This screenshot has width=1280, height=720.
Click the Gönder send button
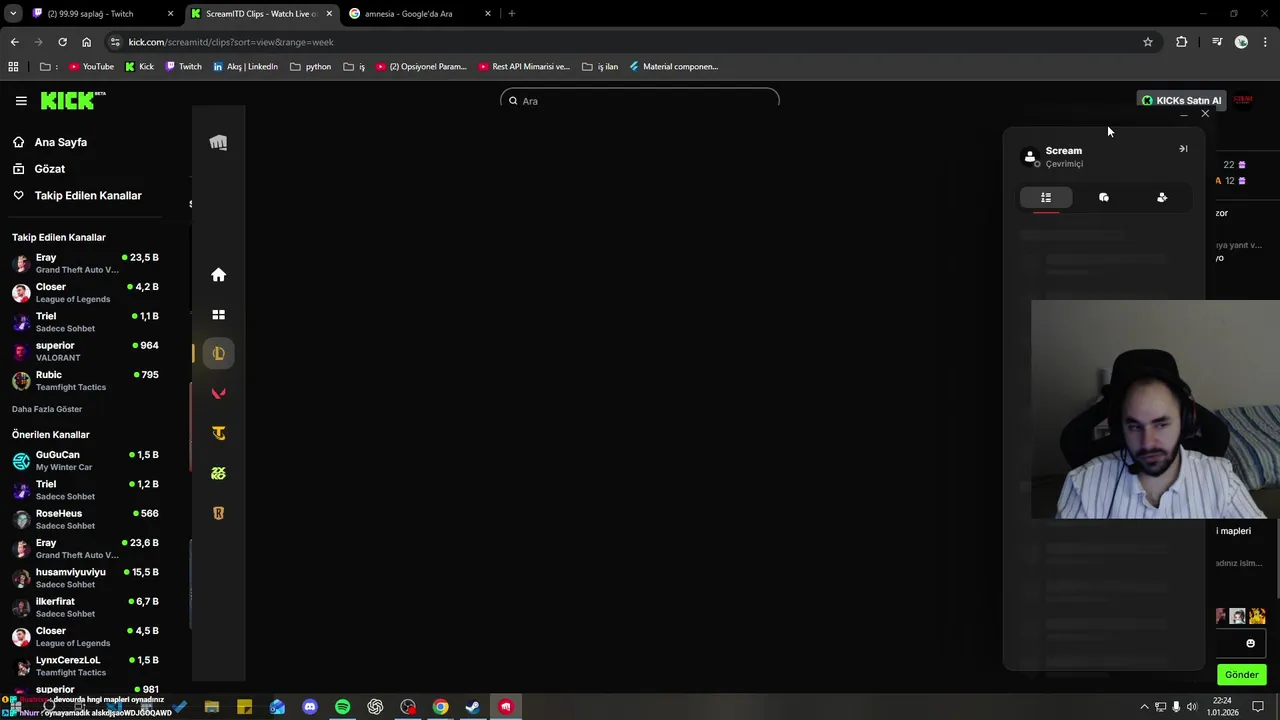click(x=1242, y=675)
